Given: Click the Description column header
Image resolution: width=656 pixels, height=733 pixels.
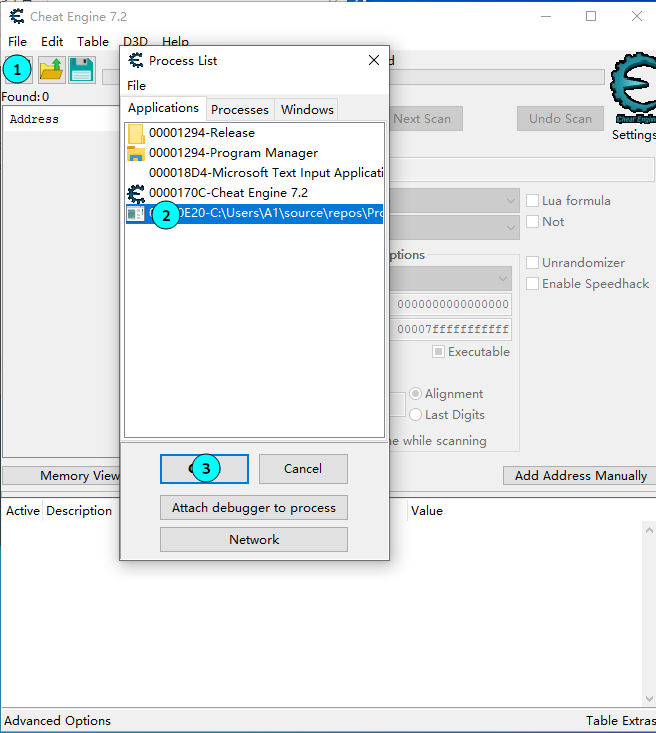Looking at the screenshot, I should (x=79, y=510).
